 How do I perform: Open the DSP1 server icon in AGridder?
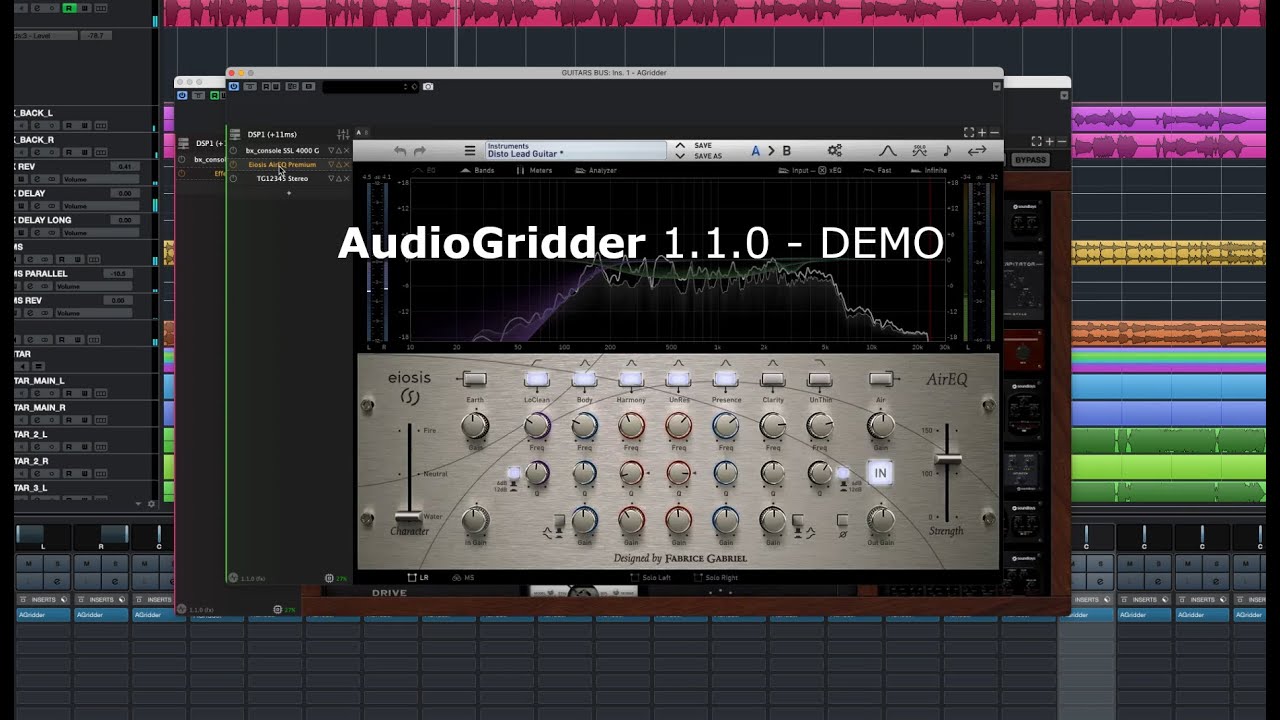(x=235, y=134)
